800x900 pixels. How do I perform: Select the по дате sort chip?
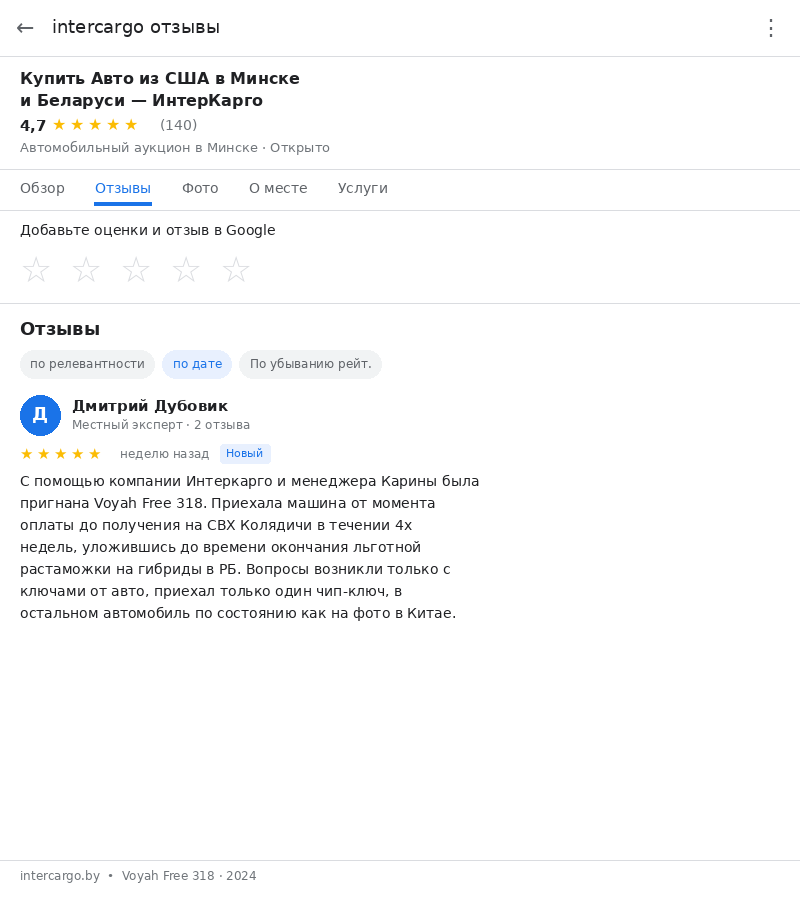pos(197,364)
